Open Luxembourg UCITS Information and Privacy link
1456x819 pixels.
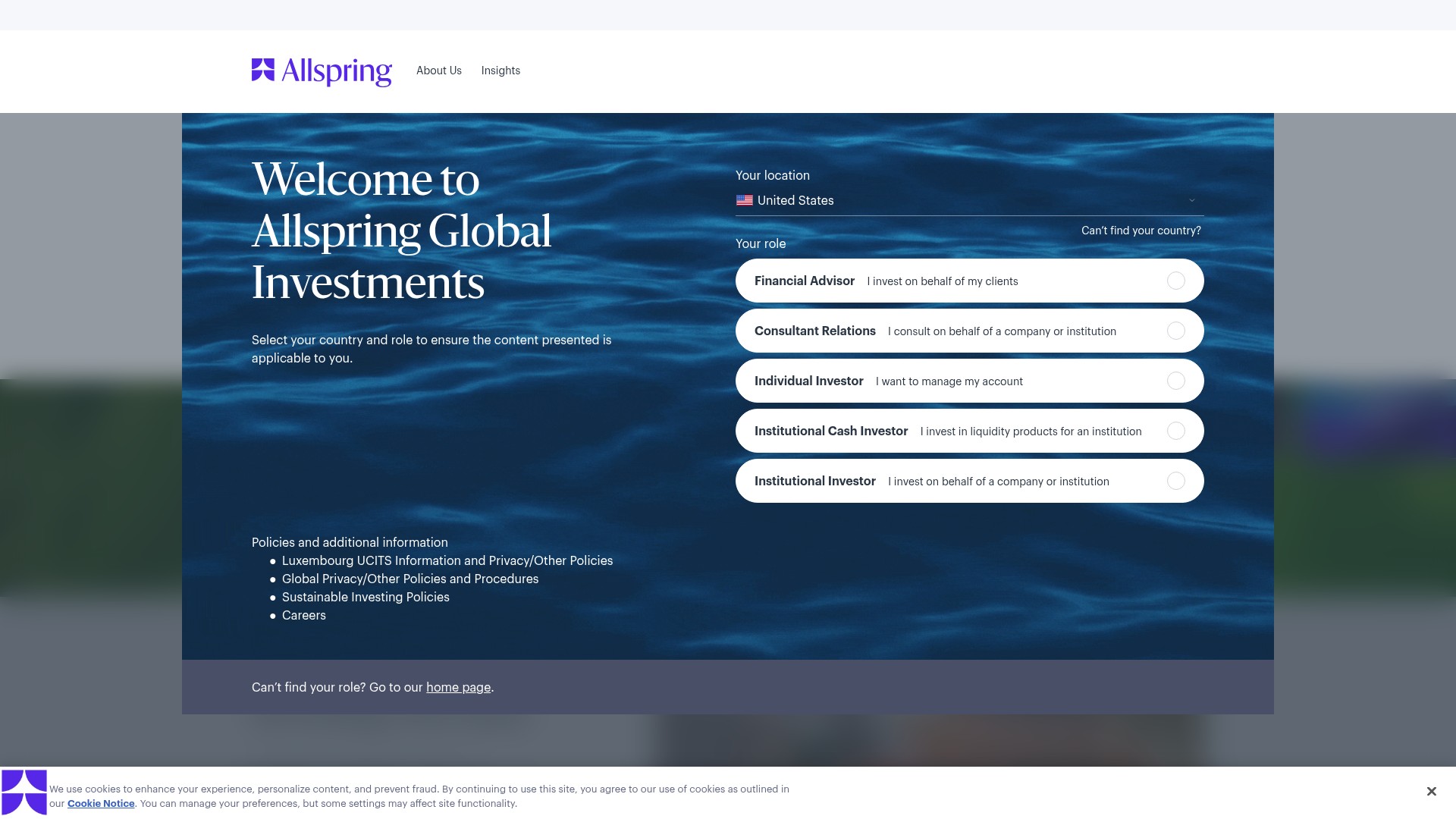(447, 560)
